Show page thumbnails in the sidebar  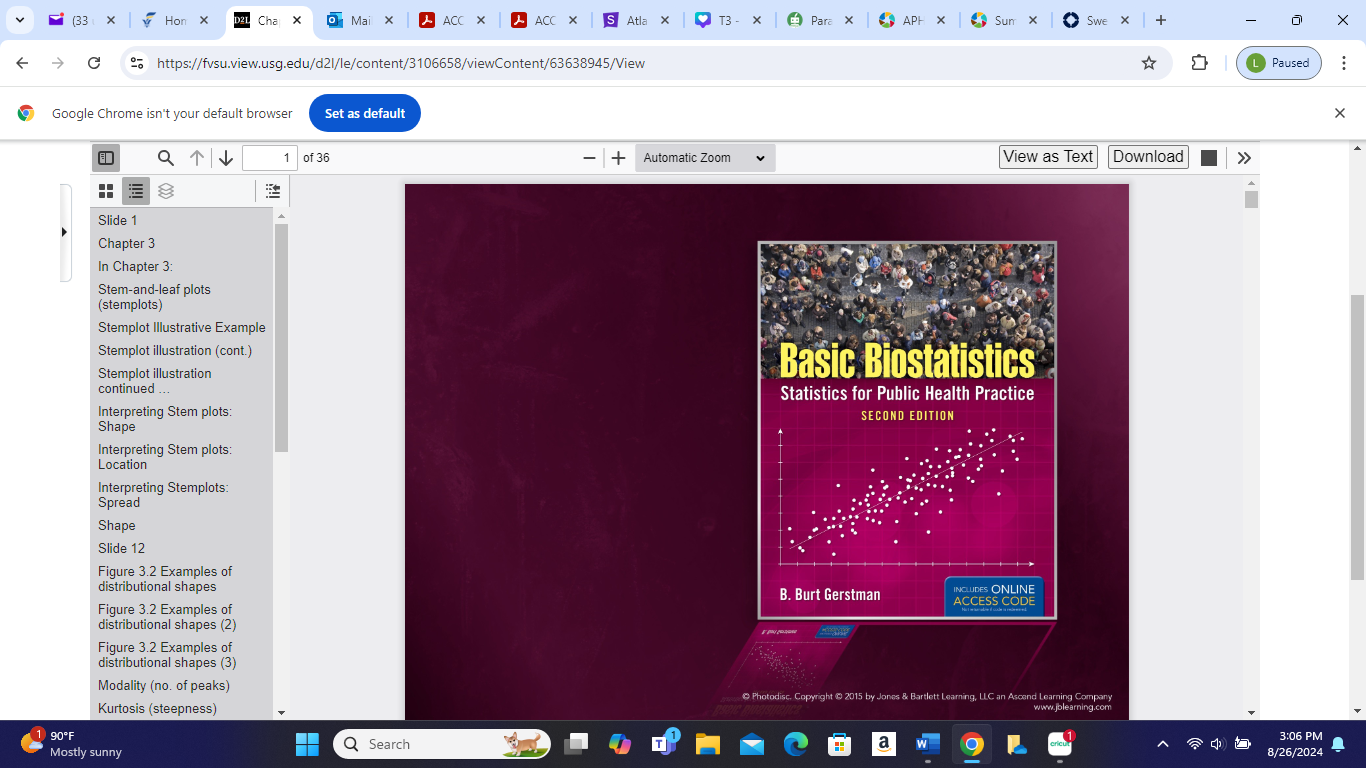[x=106, y=191]
